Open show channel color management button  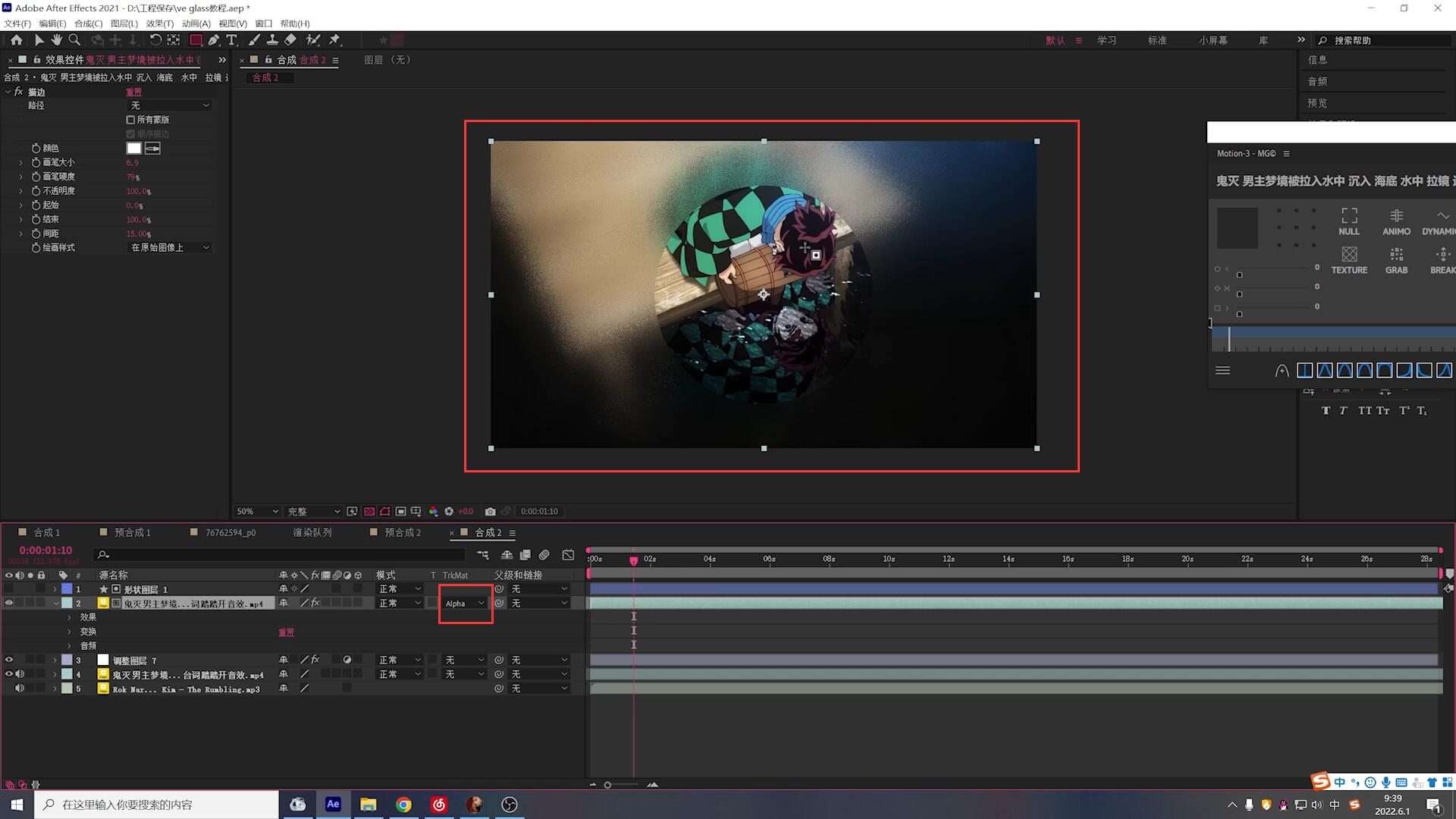point(433,512)
